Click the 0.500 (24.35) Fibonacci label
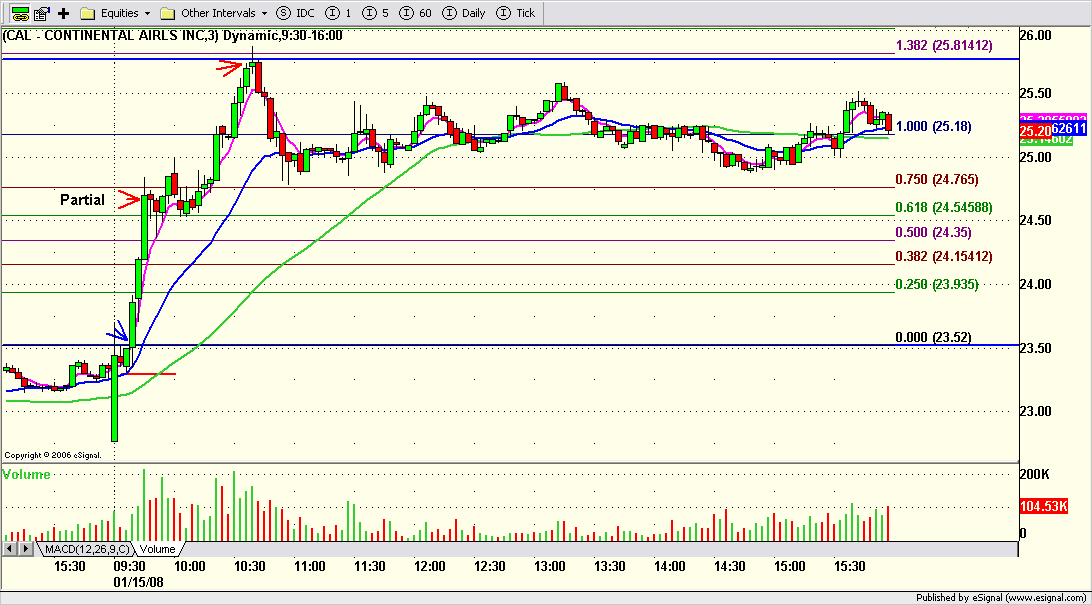Image resolution: width=1092 pixels, height=605 pixels. [x=933, y=233]
